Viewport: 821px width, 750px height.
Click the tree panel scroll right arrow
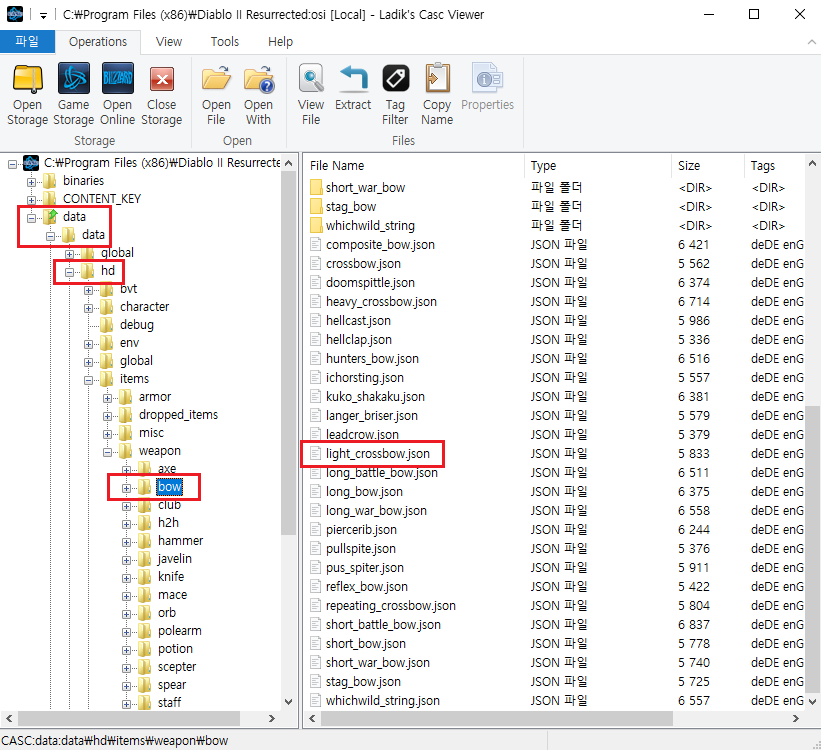pos(271,719)
